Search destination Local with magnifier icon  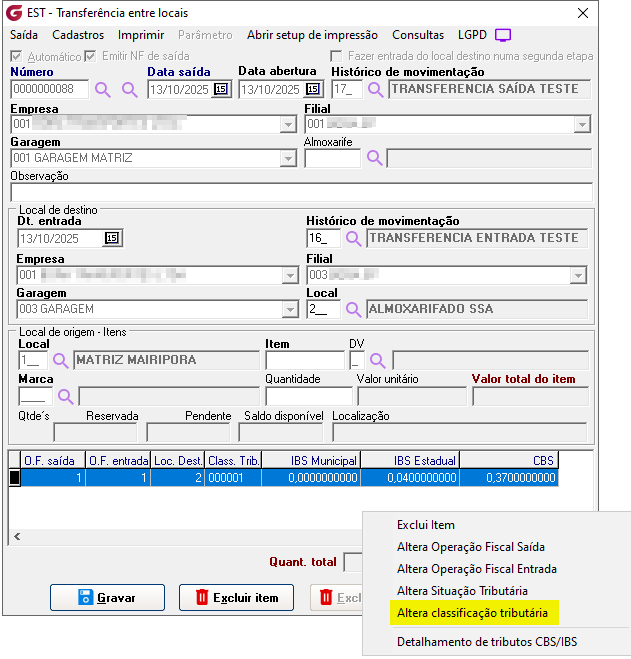353,310
